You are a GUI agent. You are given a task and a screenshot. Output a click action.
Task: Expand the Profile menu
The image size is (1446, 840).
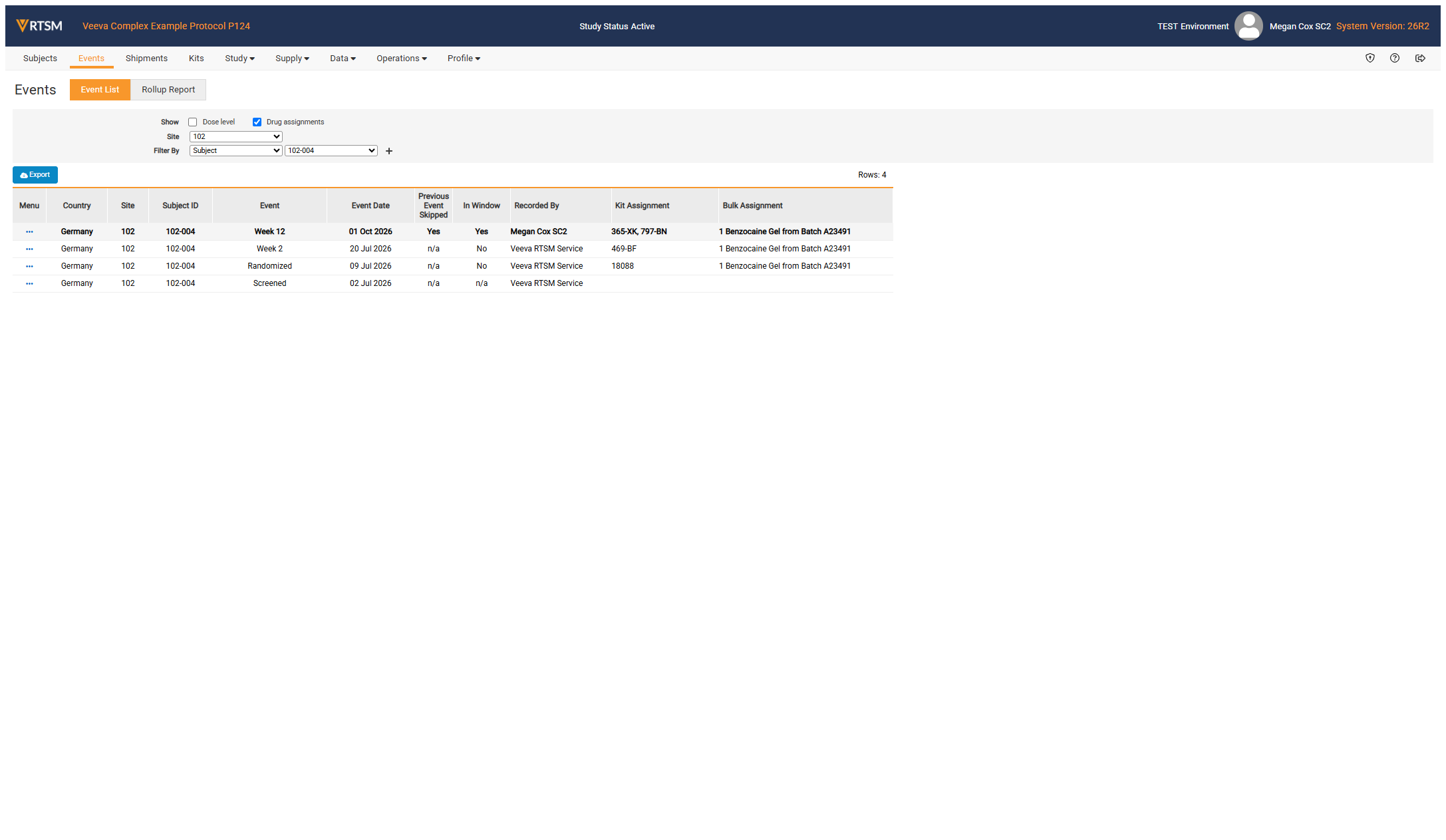click(464, 59)
